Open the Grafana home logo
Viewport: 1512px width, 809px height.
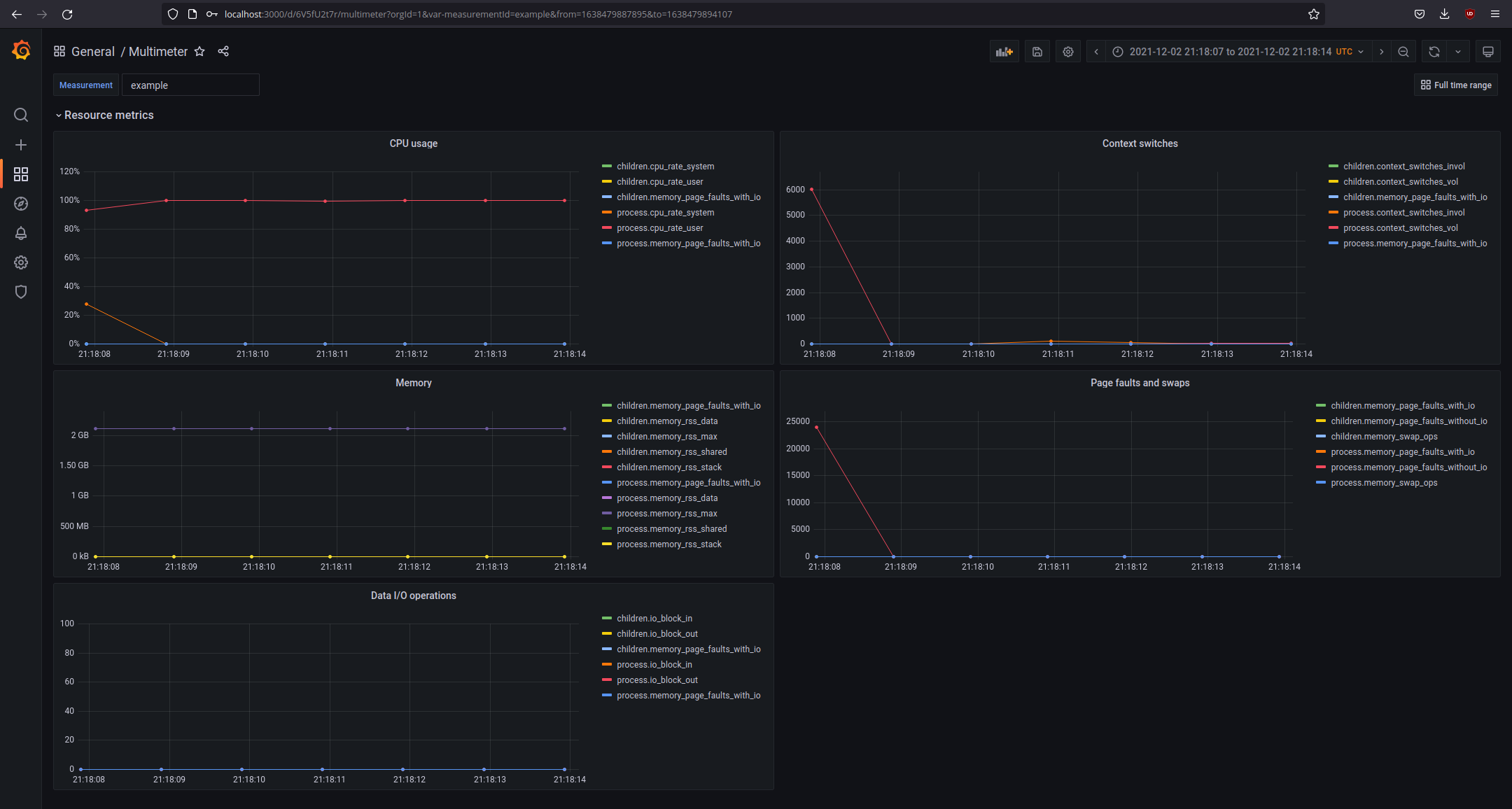(x=21, y=50)
